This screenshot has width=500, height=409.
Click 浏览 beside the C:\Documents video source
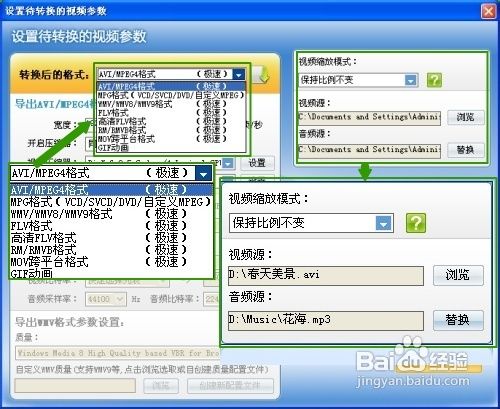[x=466, y=118]
